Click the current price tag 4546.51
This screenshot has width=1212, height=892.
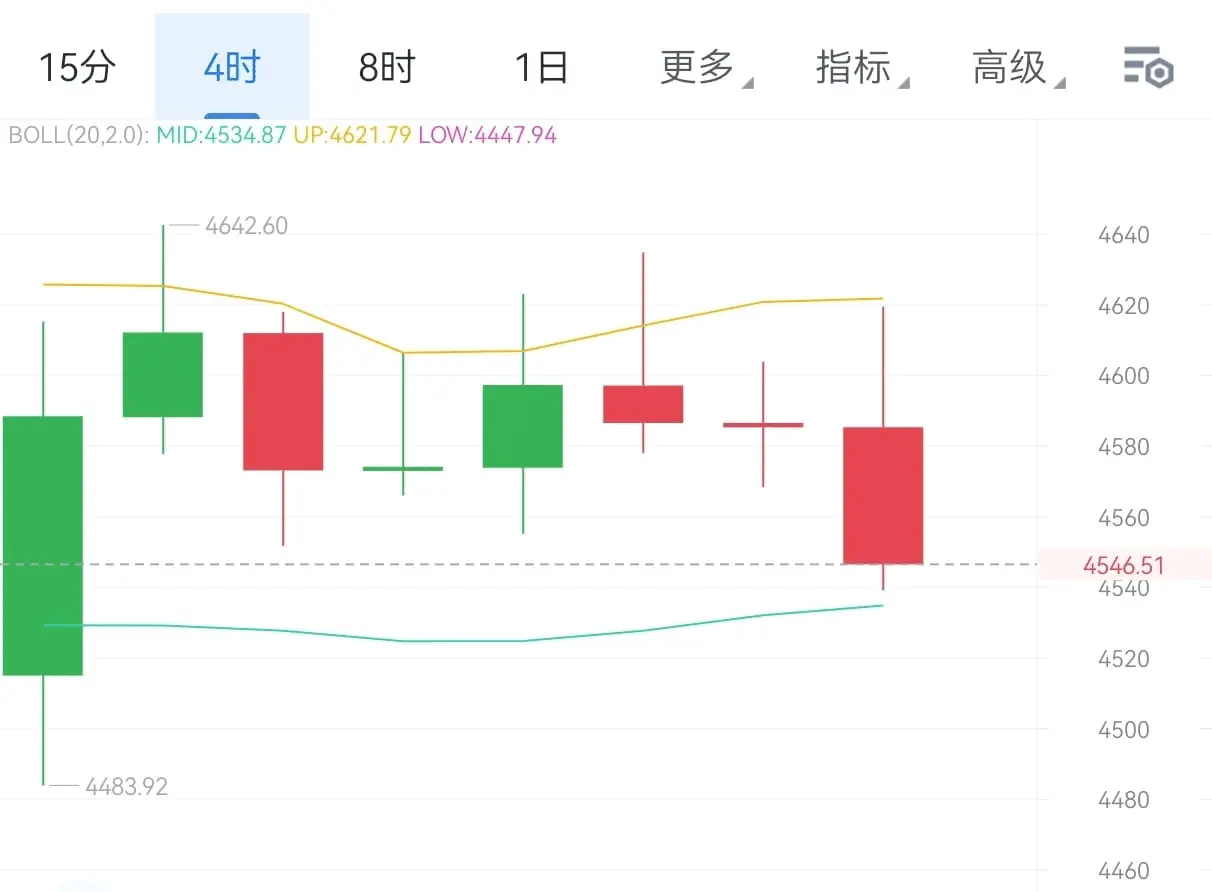coord(1124,566)
